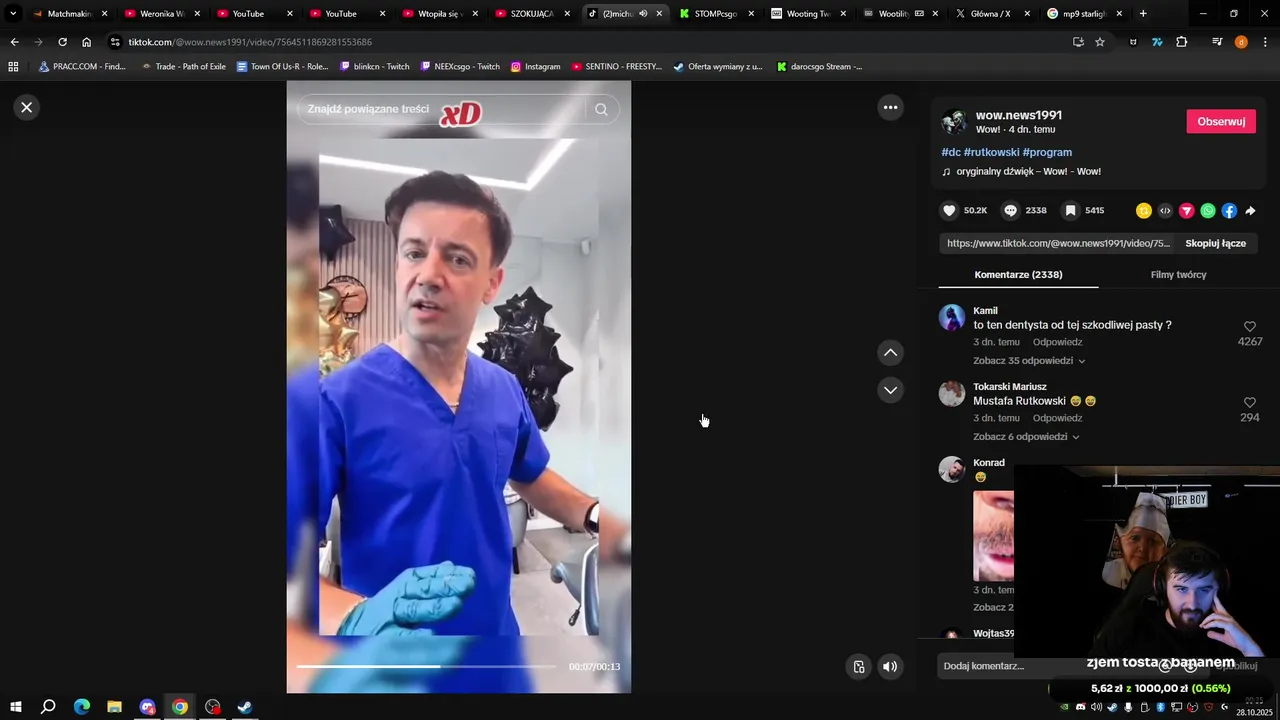Get the embed code with the </> icon
The width and height of the screenshot is (1280, 720).
[1165, 210]
